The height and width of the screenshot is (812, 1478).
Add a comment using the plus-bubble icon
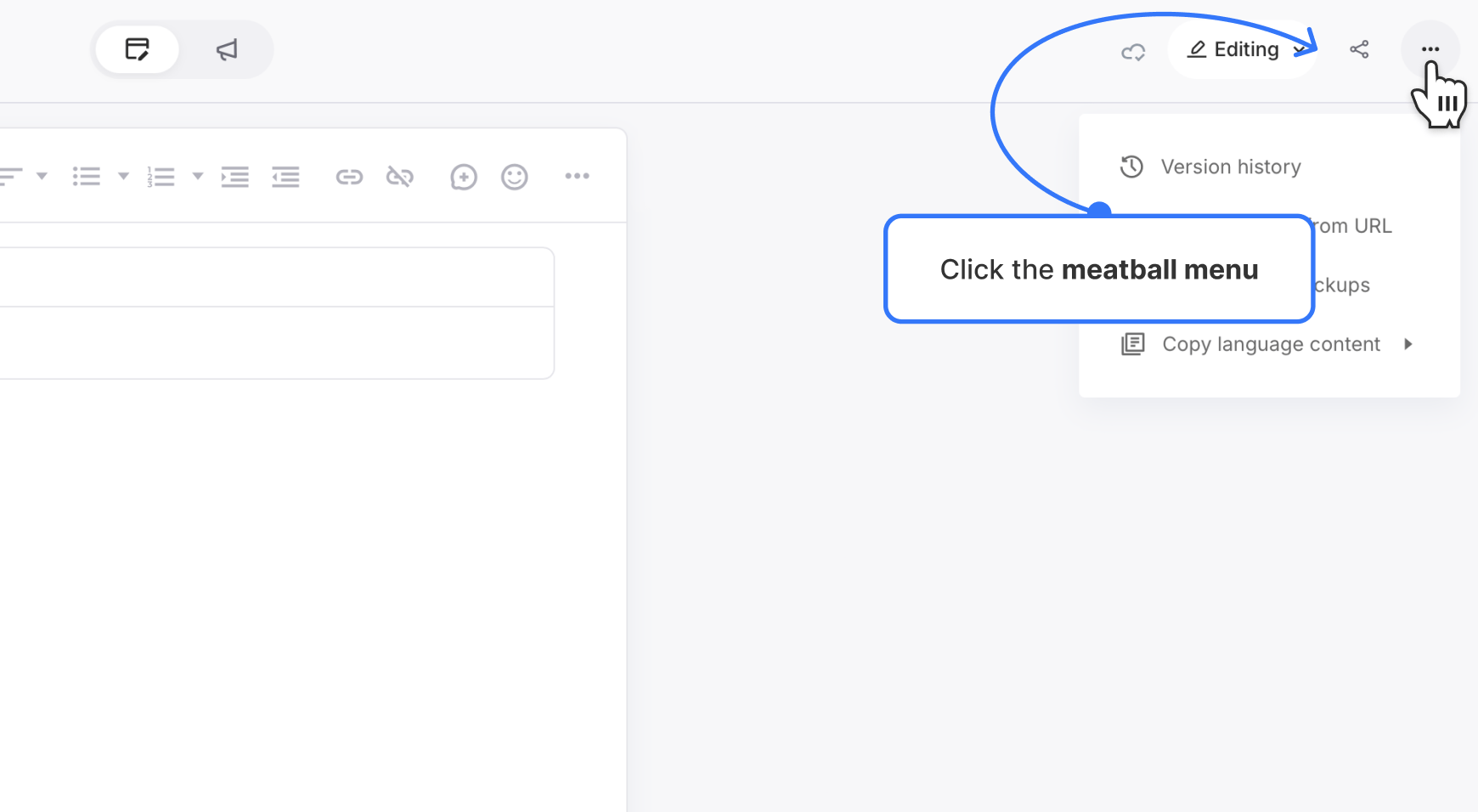click(463, 177)
